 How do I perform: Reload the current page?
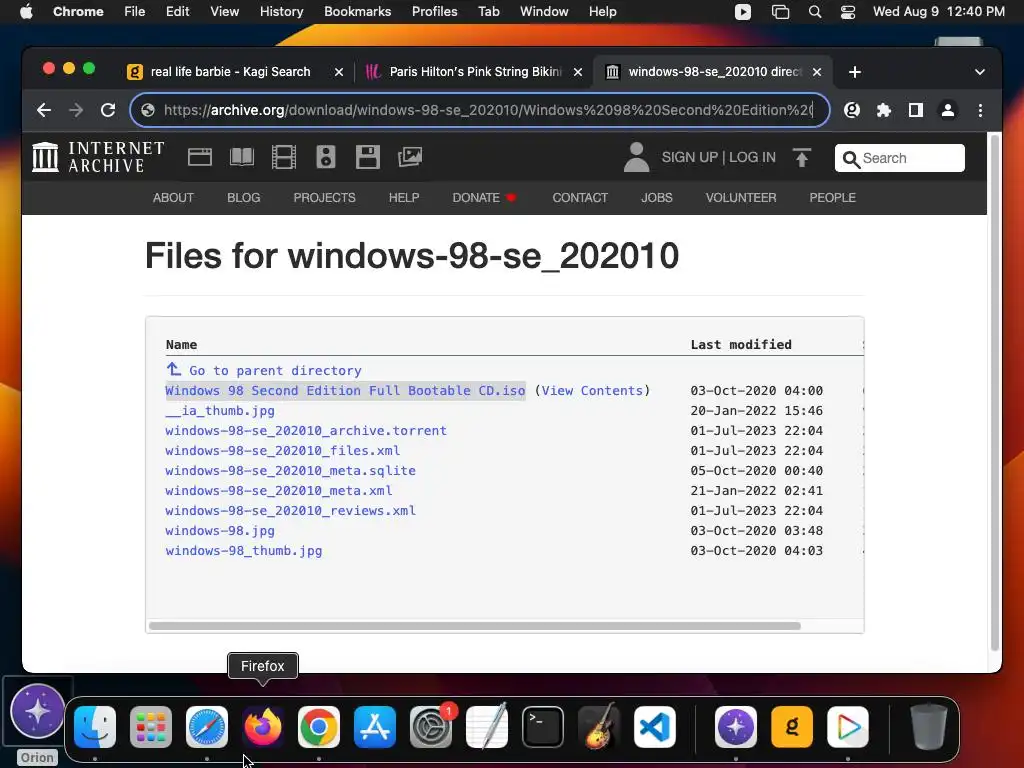tap(108, 110)
